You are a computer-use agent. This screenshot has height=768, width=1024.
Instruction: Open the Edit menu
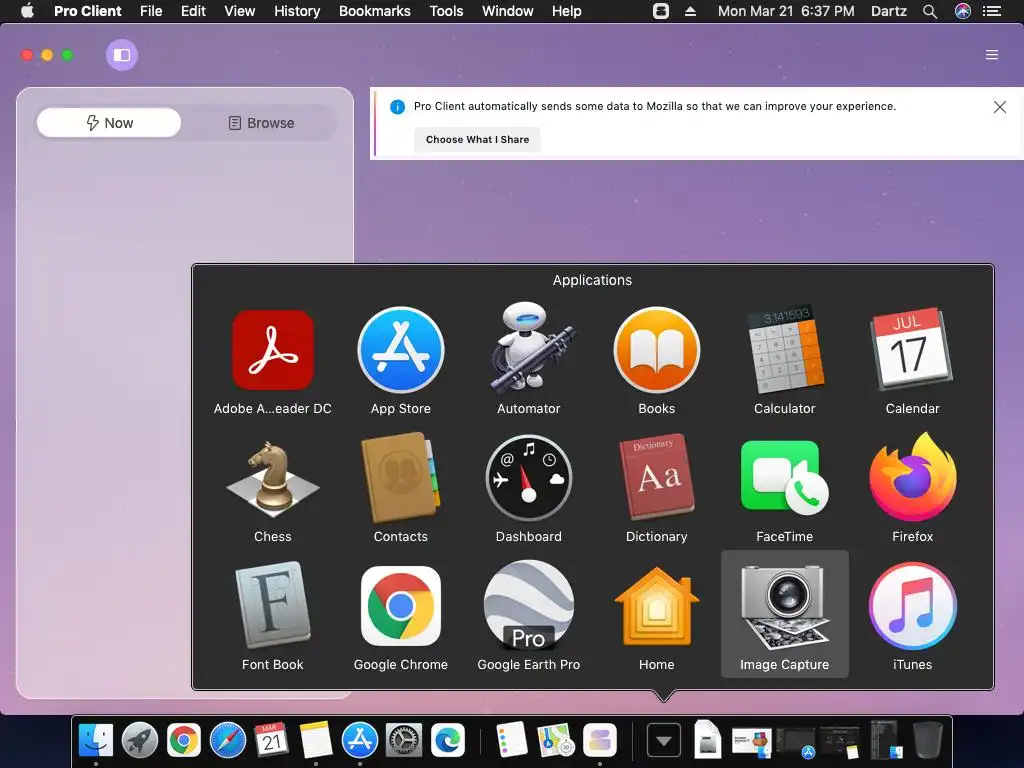pyautogui.click(x=193, y=11)
